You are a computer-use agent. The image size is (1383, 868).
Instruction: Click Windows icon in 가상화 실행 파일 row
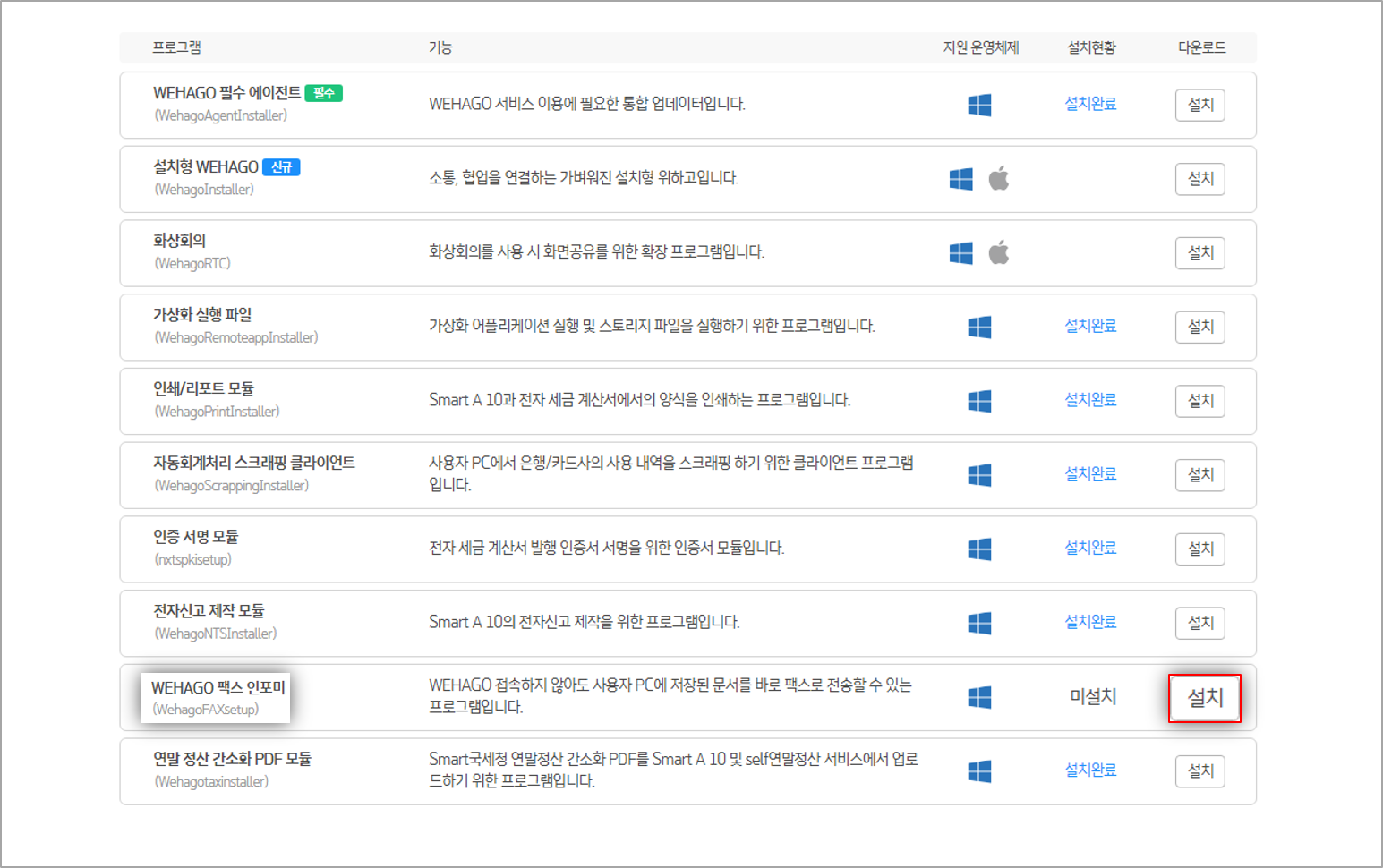coord(979,328)
